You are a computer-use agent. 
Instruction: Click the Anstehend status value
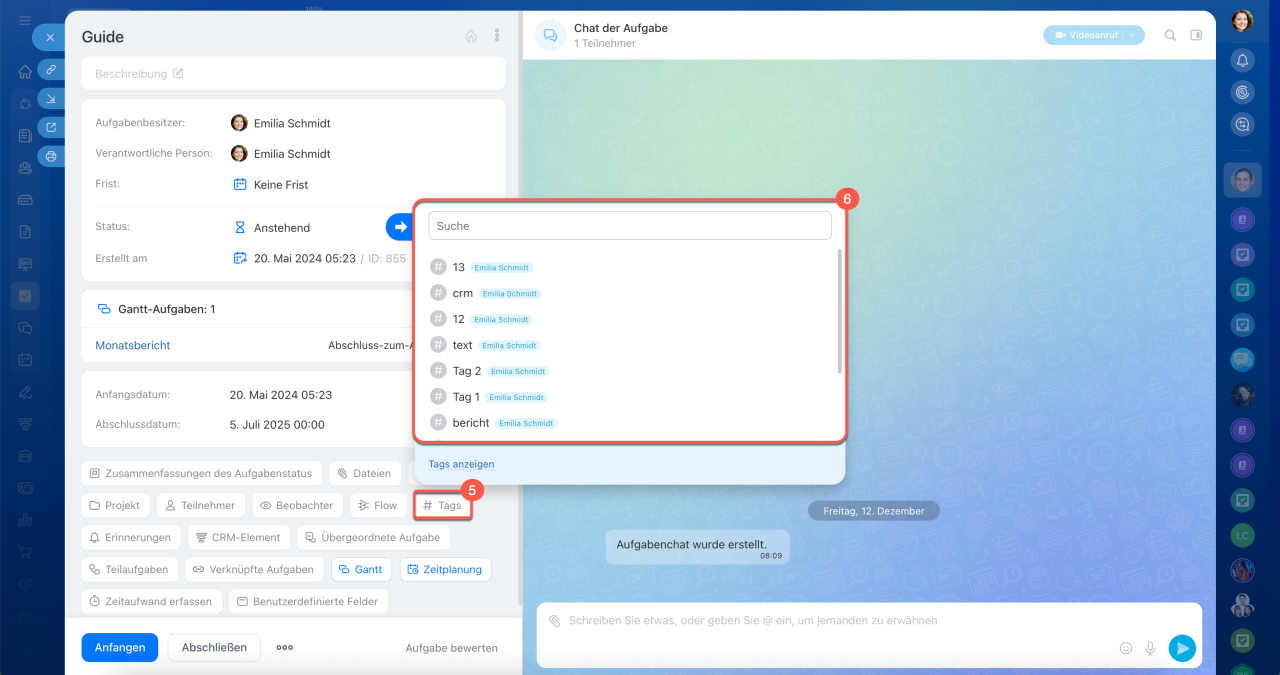(282, 228)
